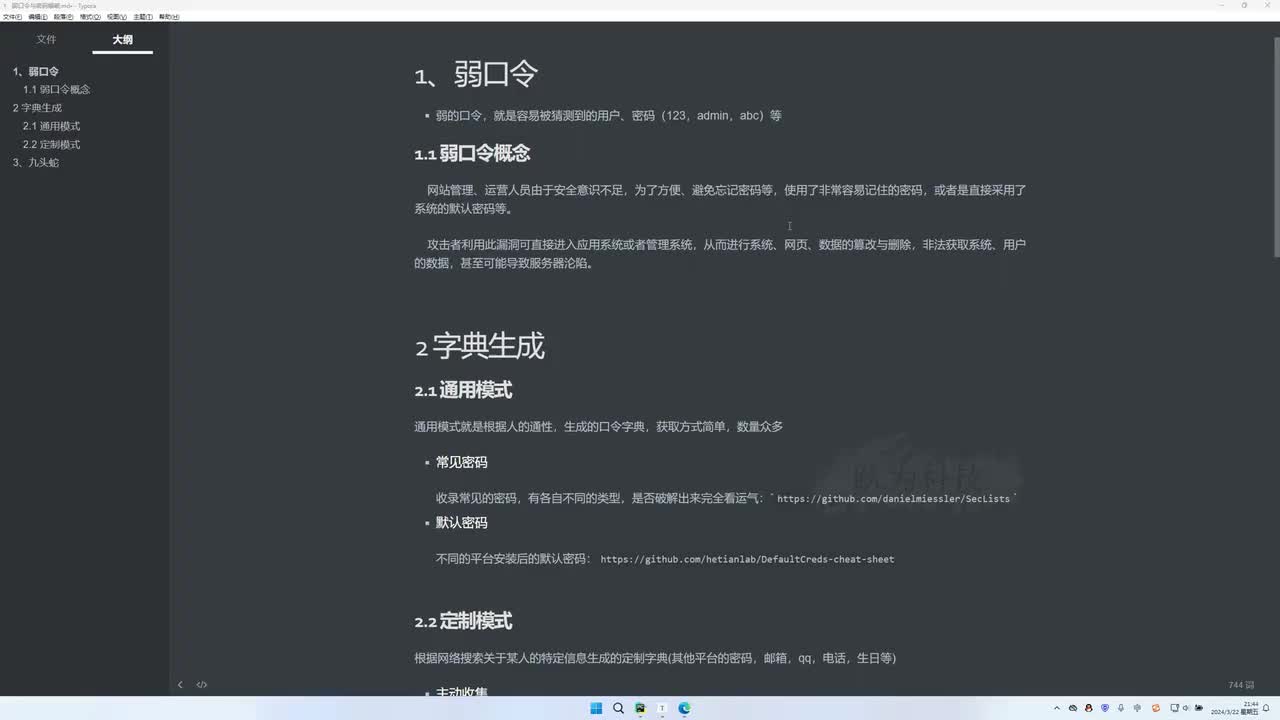This screenshot has height=720, width=1280.
Task: Open the PyCharm taskbar icon
Action: tap(640, 708)
